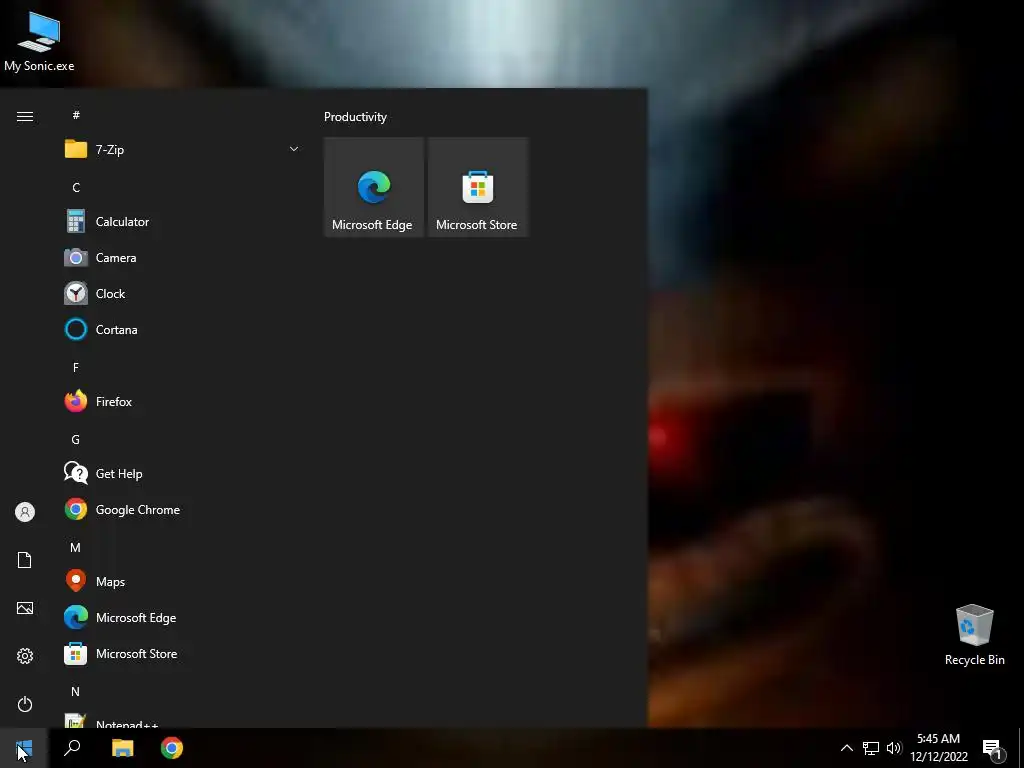
Task: Click the Microsoft Edge tile
Action: [374, 187]
